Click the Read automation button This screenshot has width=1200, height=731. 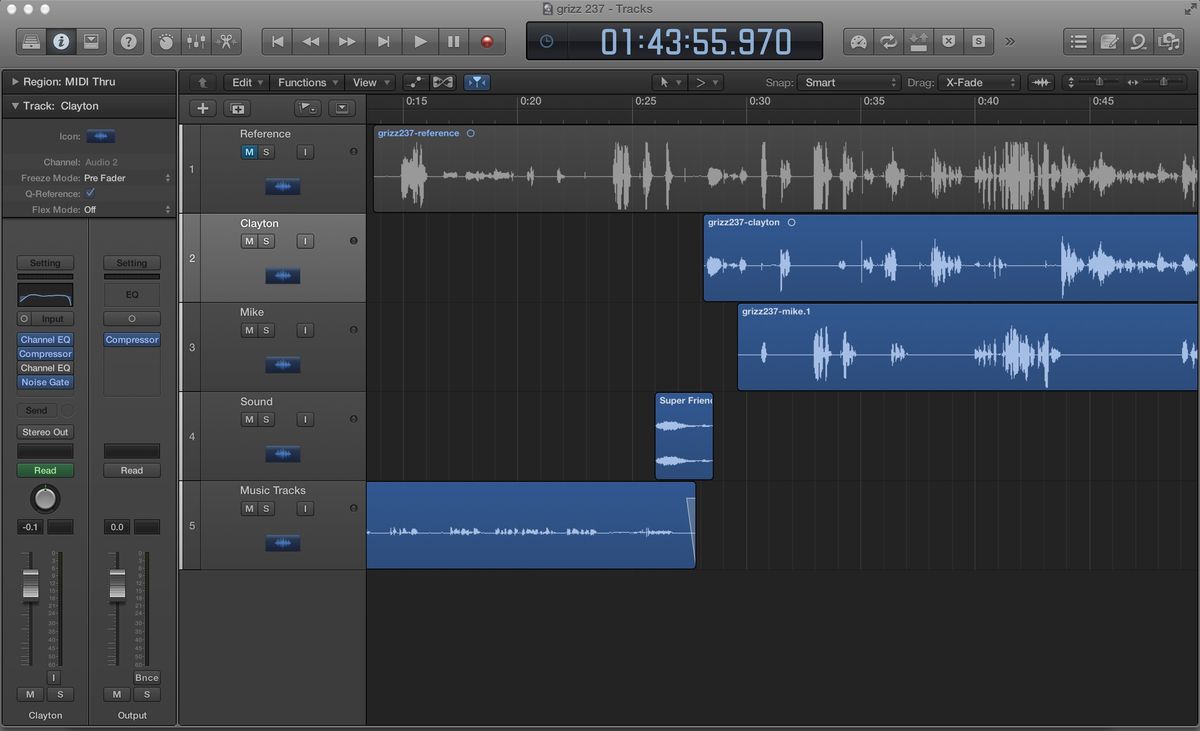45,470
